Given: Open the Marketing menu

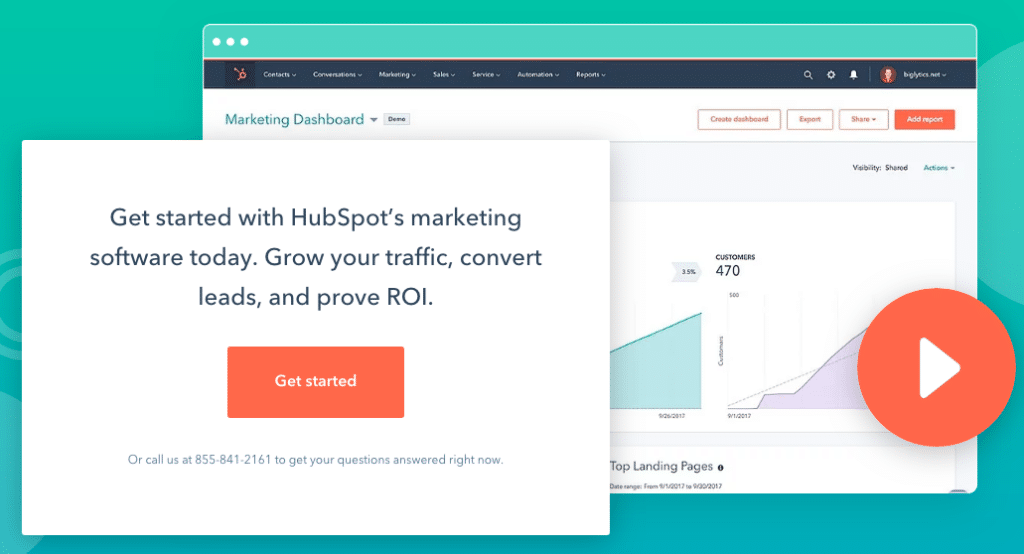Looking at the screenshot, I should pyautogui.click(x=397, y=74).
